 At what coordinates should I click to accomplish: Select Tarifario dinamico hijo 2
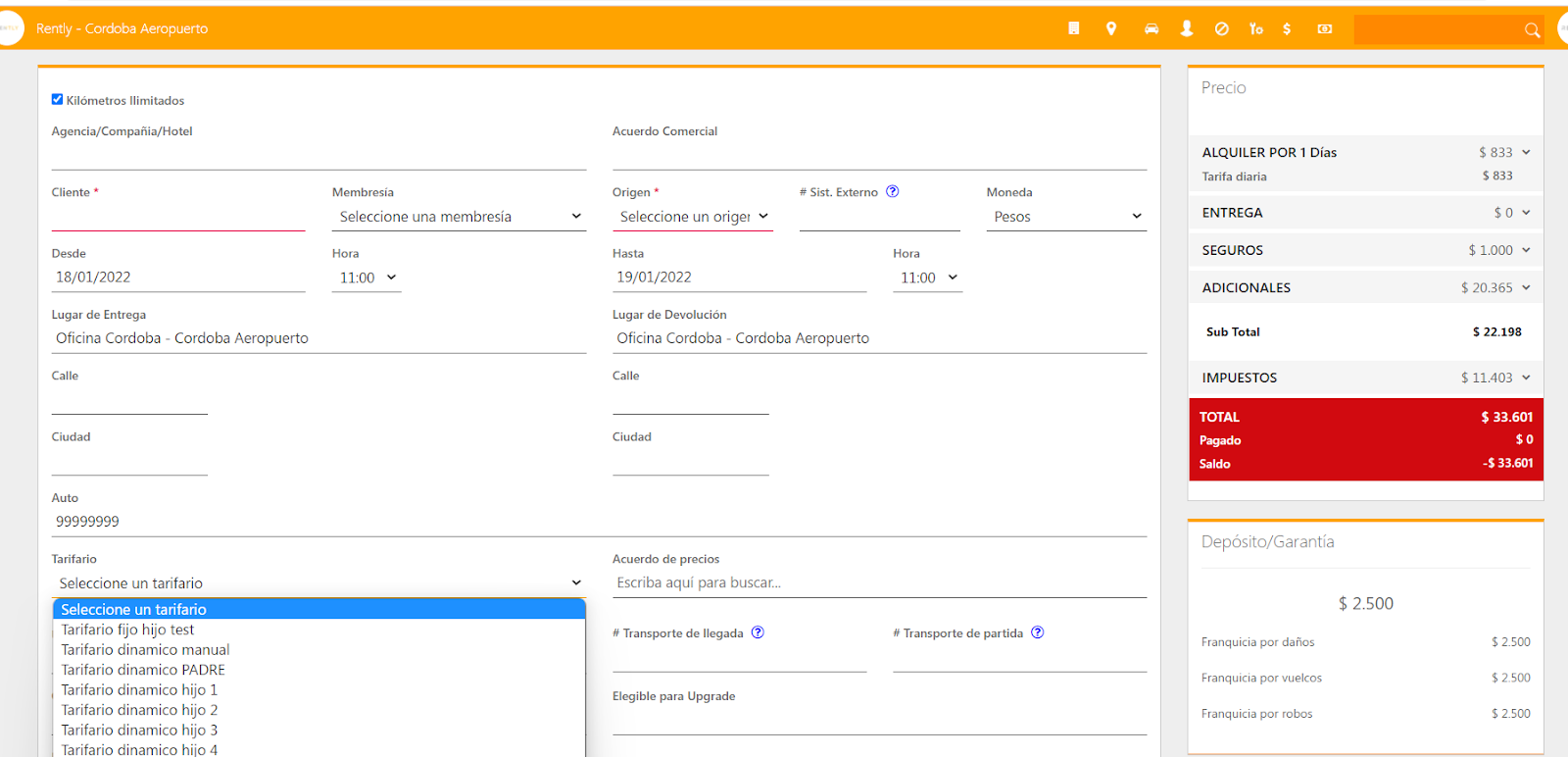139,710
